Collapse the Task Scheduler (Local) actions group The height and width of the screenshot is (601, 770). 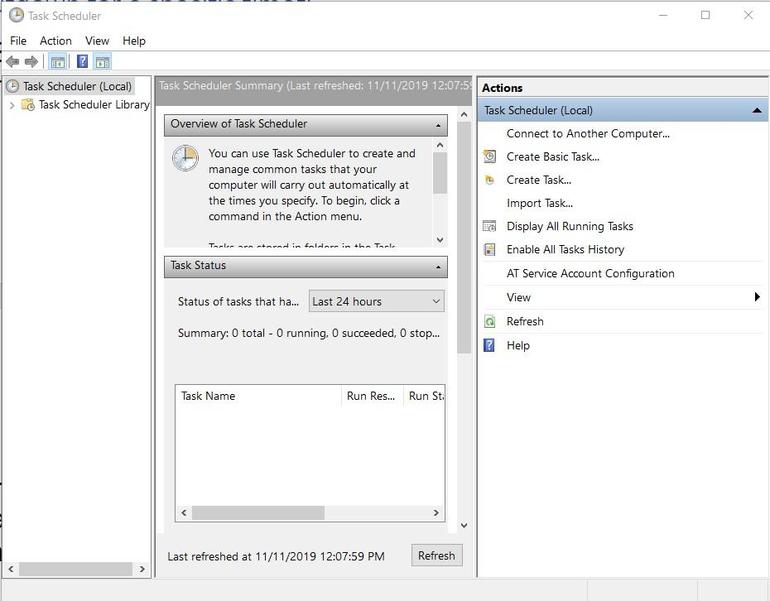757,110
